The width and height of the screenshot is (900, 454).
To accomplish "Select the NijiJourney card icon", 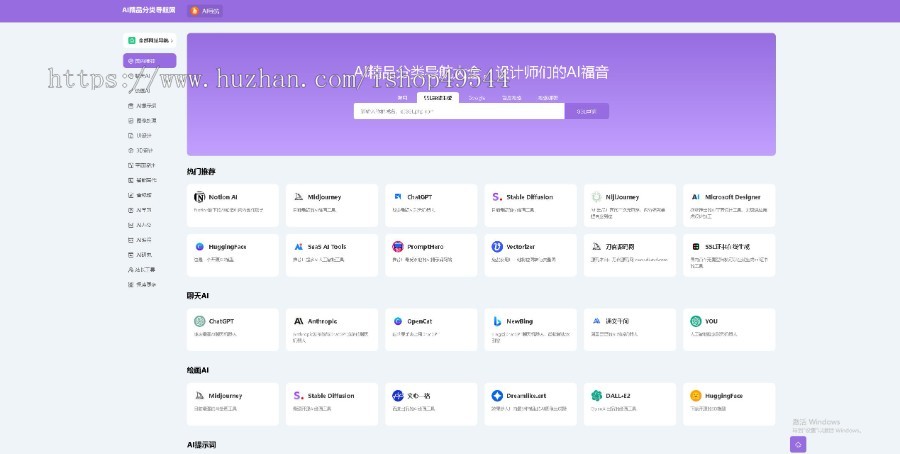I will point(596,197).
